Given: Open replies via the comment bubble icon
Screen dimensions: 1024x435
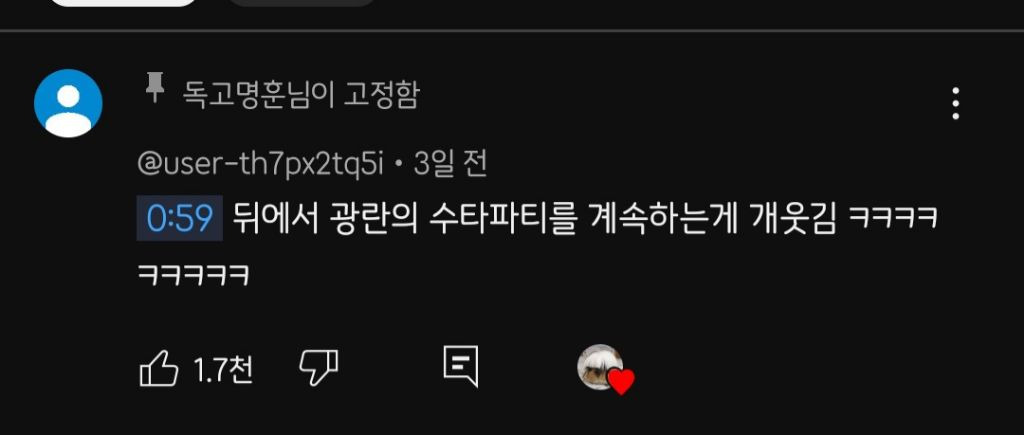Looking at the screenshot, I should tap(460, 366).
